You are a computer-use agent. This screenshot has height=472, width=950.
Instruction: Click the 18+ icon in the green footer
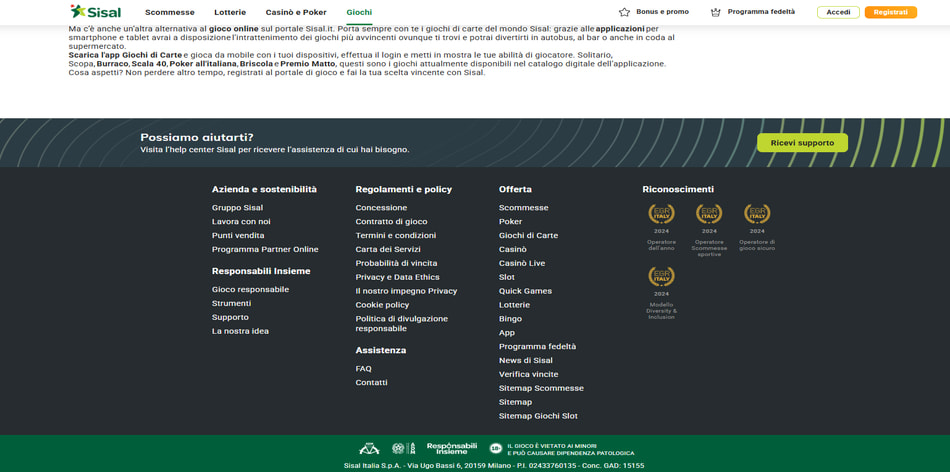tap(496, 449)
